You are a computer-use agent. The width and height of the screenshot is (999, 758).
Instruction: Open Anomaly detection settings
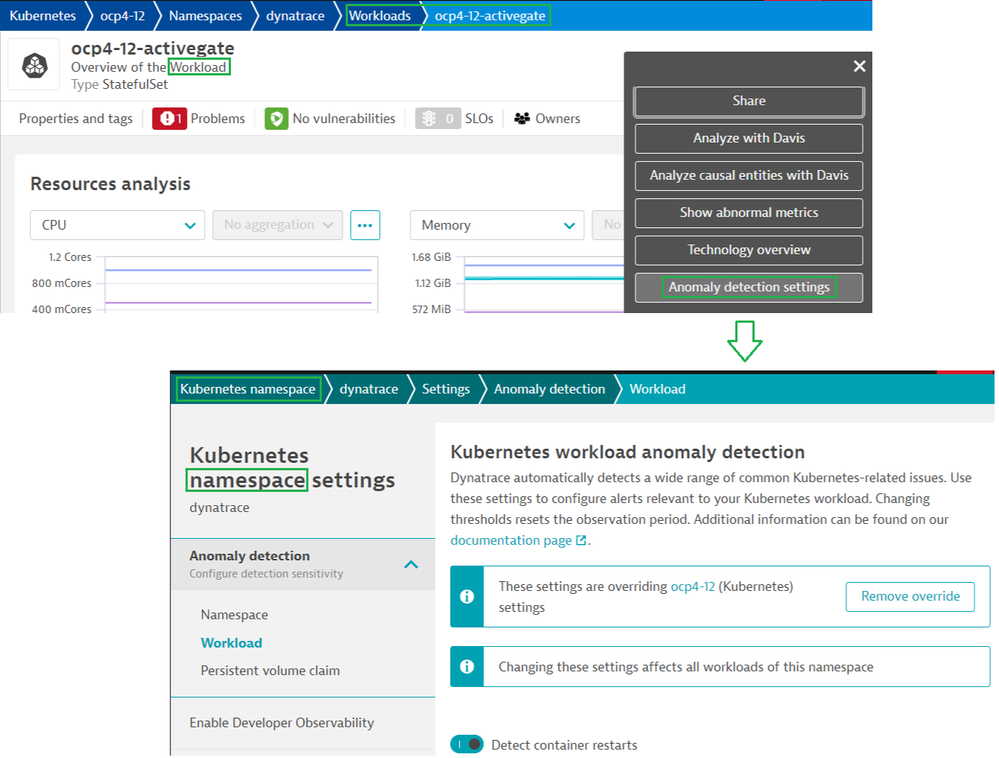[x=749, y=287]
